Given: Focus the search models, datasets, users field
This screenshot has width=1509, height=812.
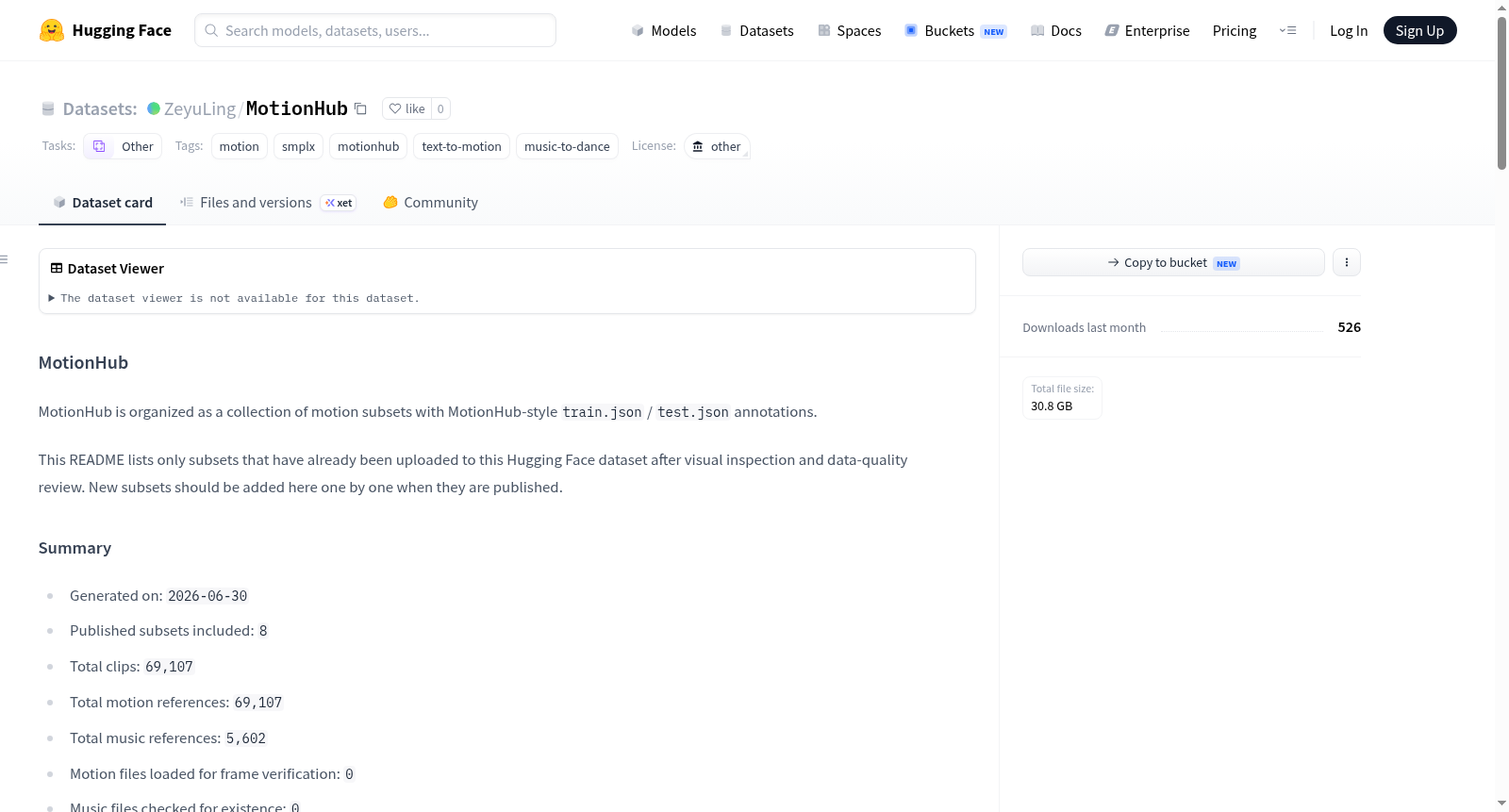Looking at the screenshot, I should (375, 30).
